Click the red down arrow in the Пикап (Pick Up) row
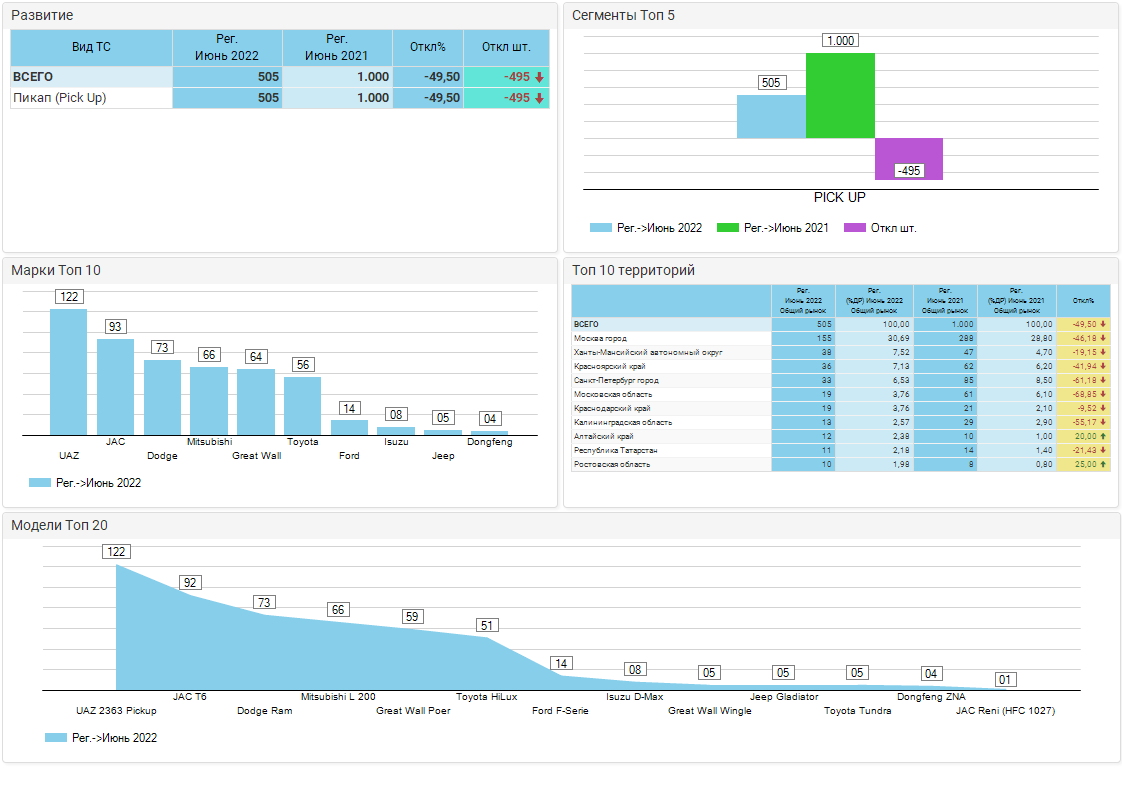The width and height of the screenshot is (1122, 793). pyautogui.click(x=539, y=98)
